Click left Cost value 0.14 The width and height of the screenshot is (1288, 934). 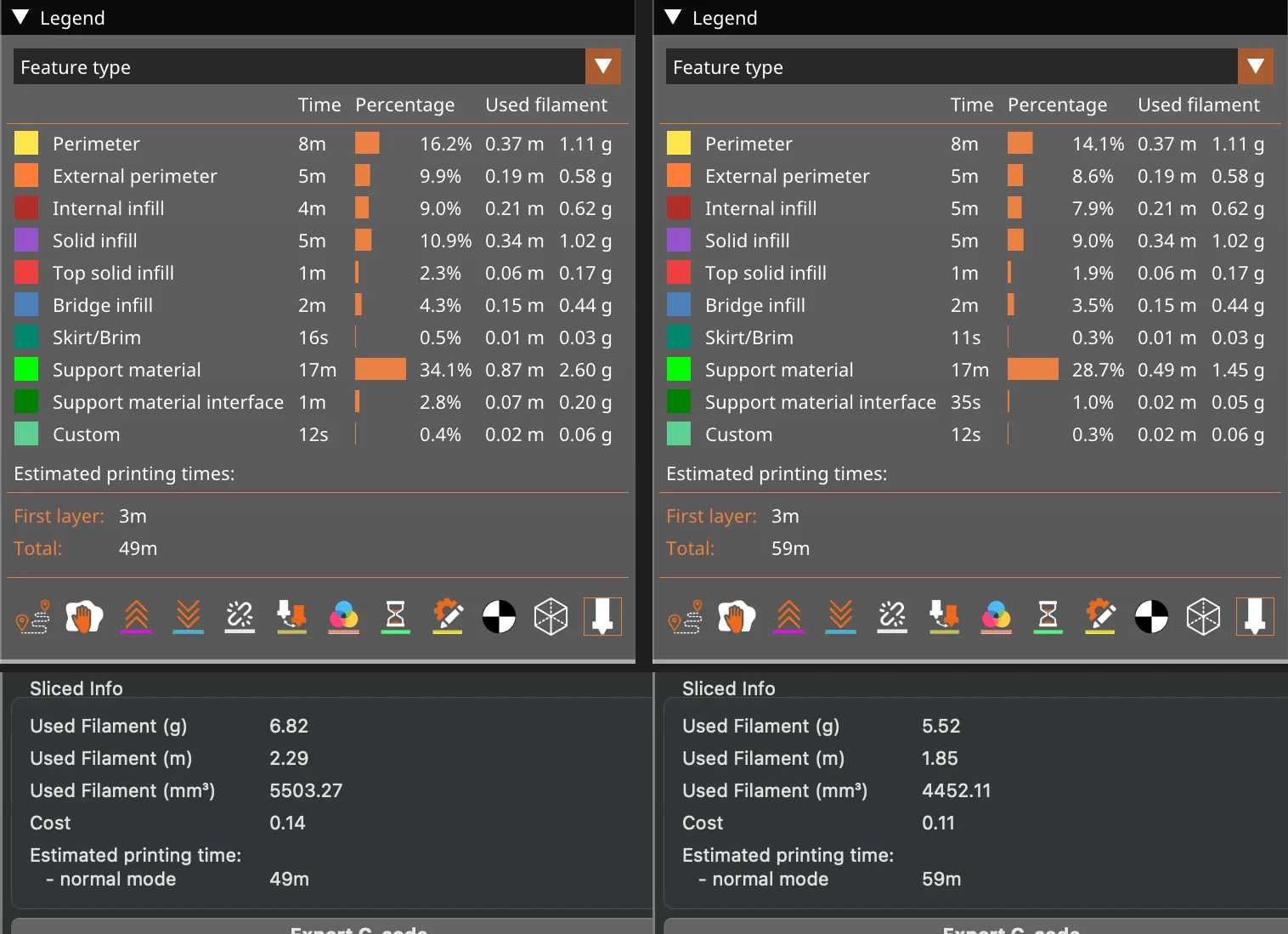pyautogui.click(x=287, y=823)
